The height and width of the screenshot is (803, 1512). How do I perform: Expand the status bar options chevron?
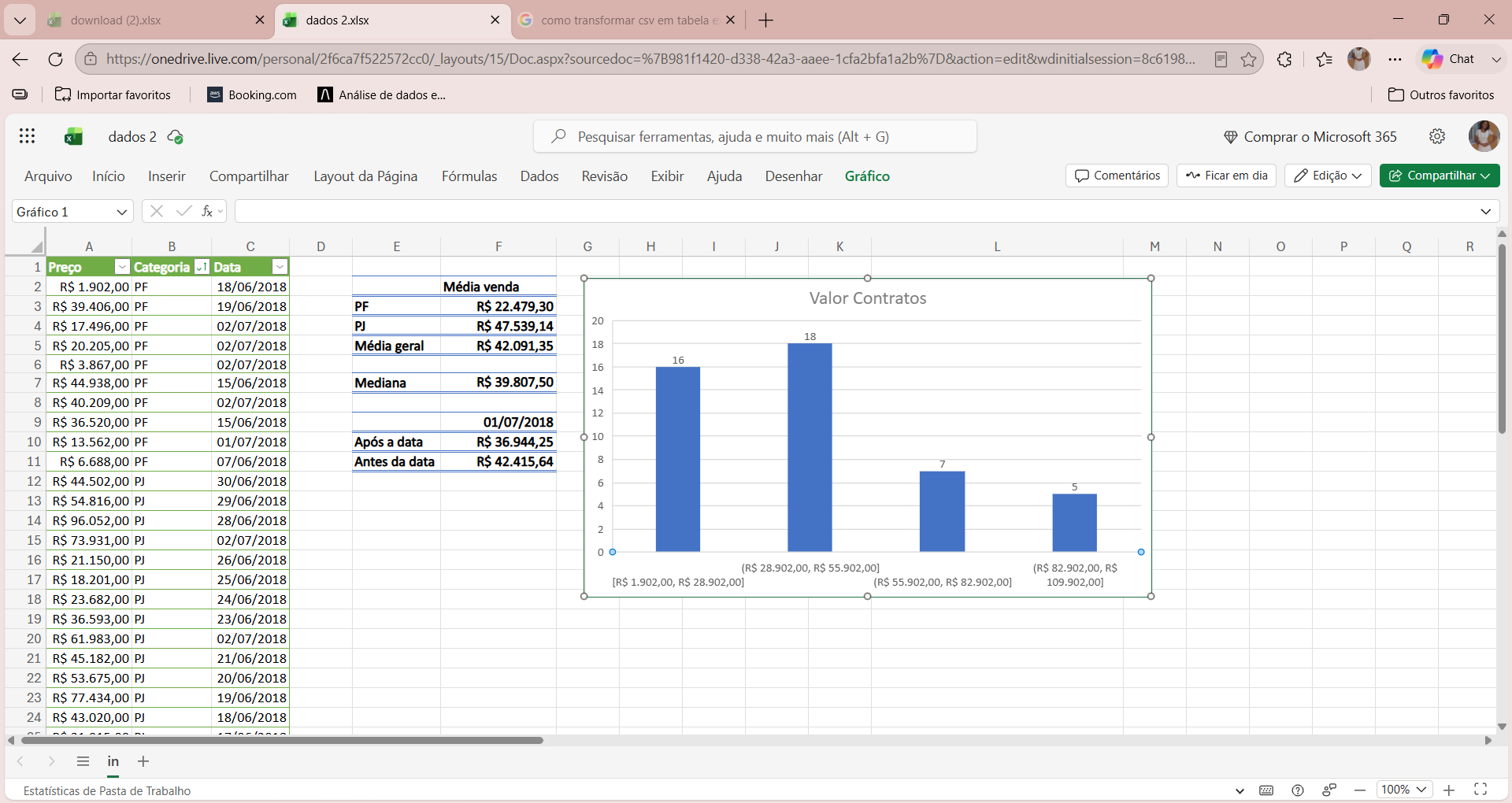click(1240, 790)
